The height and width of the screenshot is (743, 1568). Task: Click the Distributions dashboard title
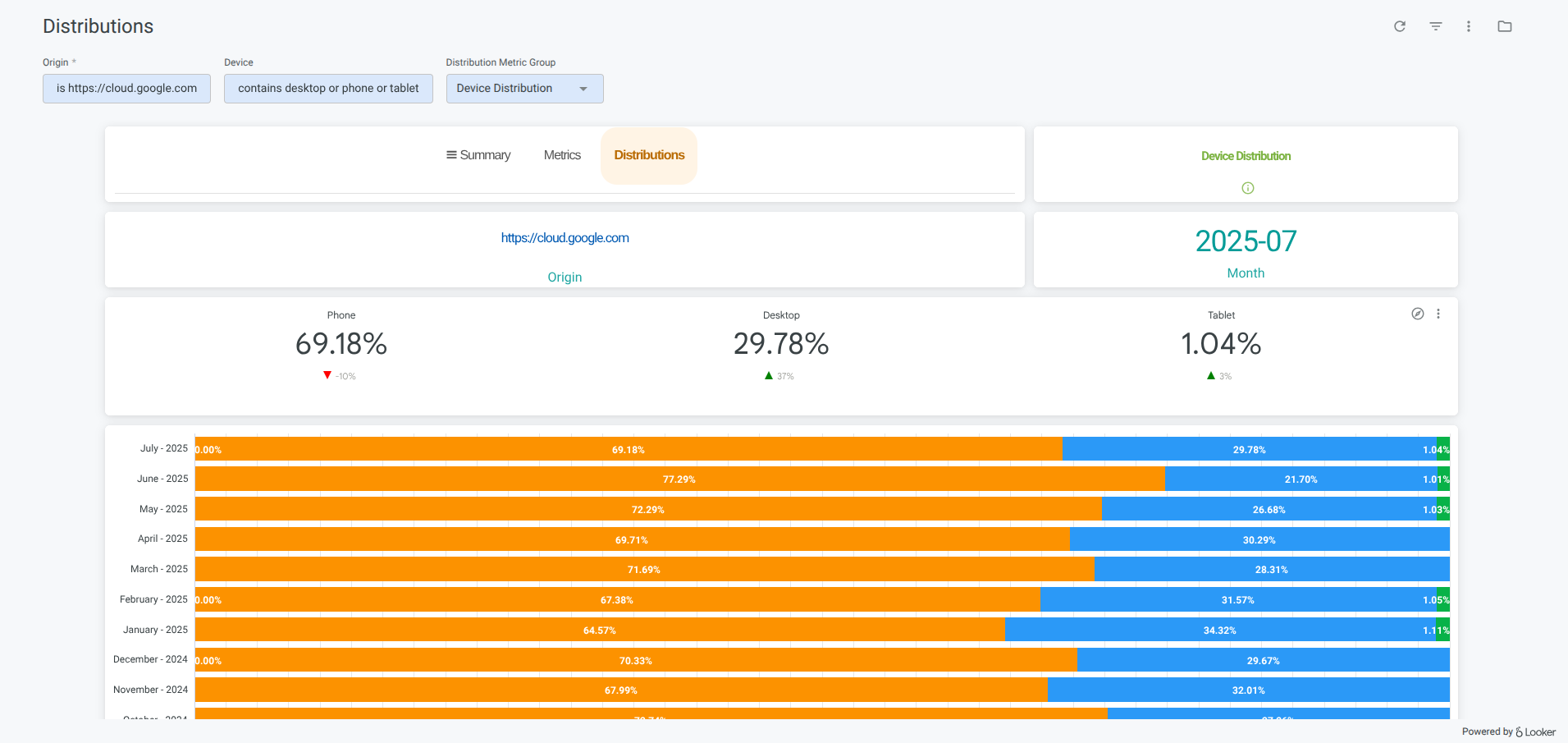(x=98, y=26)
